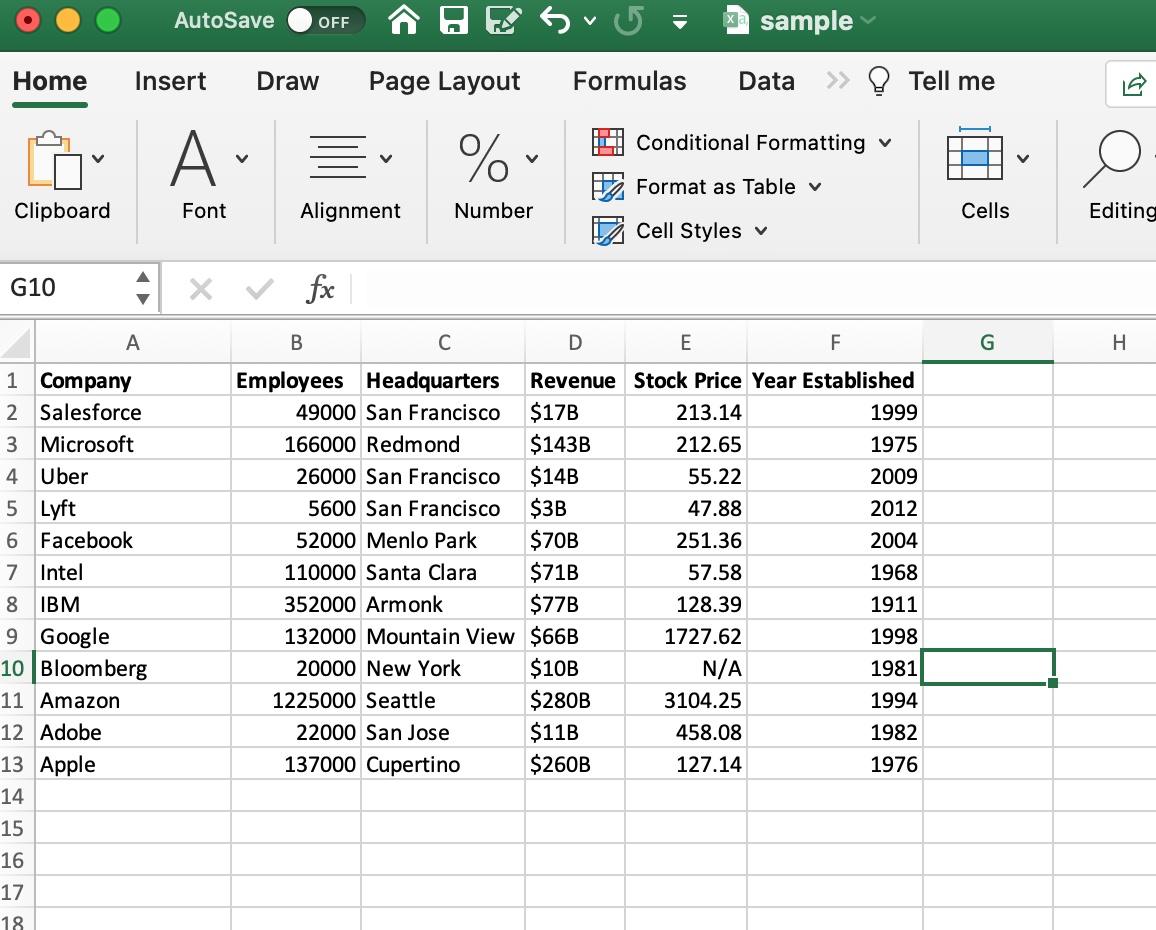Open the Draw tab
The image size is (1156, 930).
[x=288, y=80]
